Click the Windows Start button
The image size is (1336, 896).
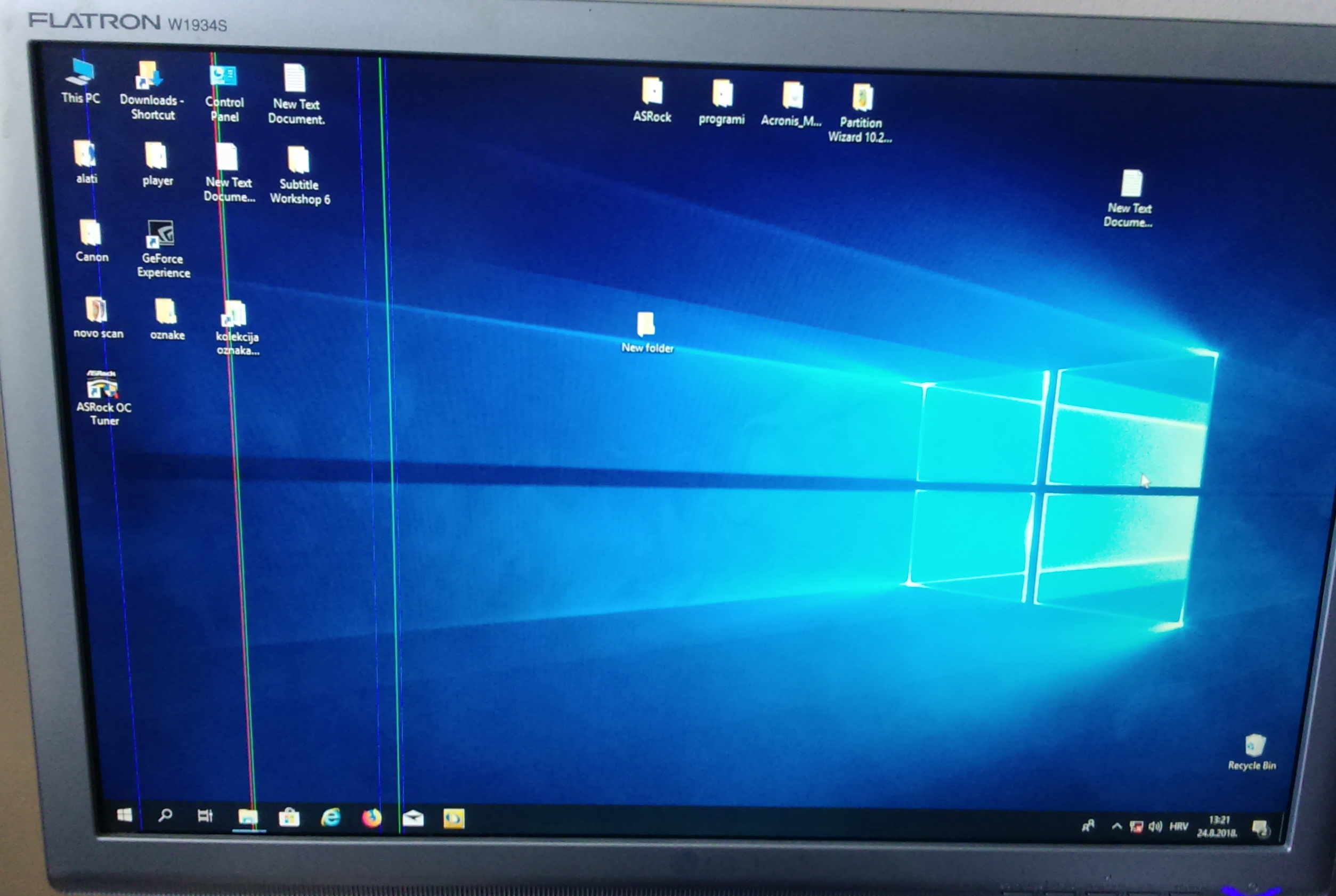point(124,815)
